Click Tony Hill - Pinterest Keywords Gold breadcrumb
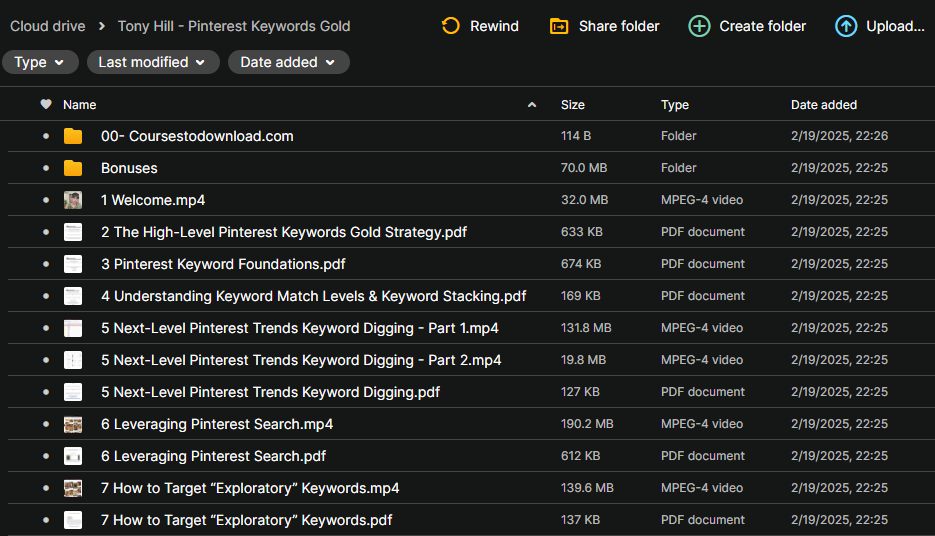This screenshot has height=536, width=935. point(234,26)
